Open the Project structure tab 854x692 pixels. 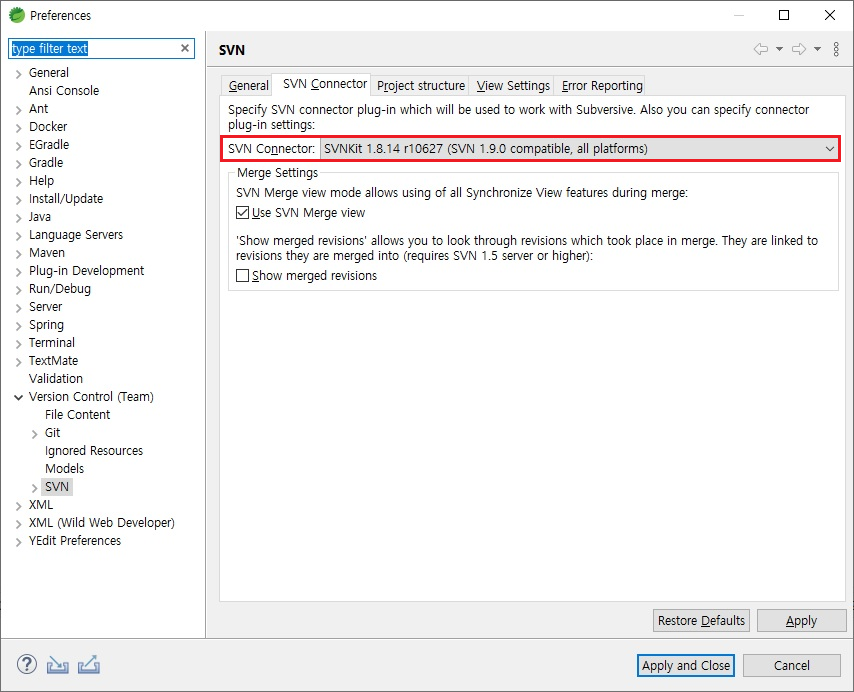click(420, 85)
